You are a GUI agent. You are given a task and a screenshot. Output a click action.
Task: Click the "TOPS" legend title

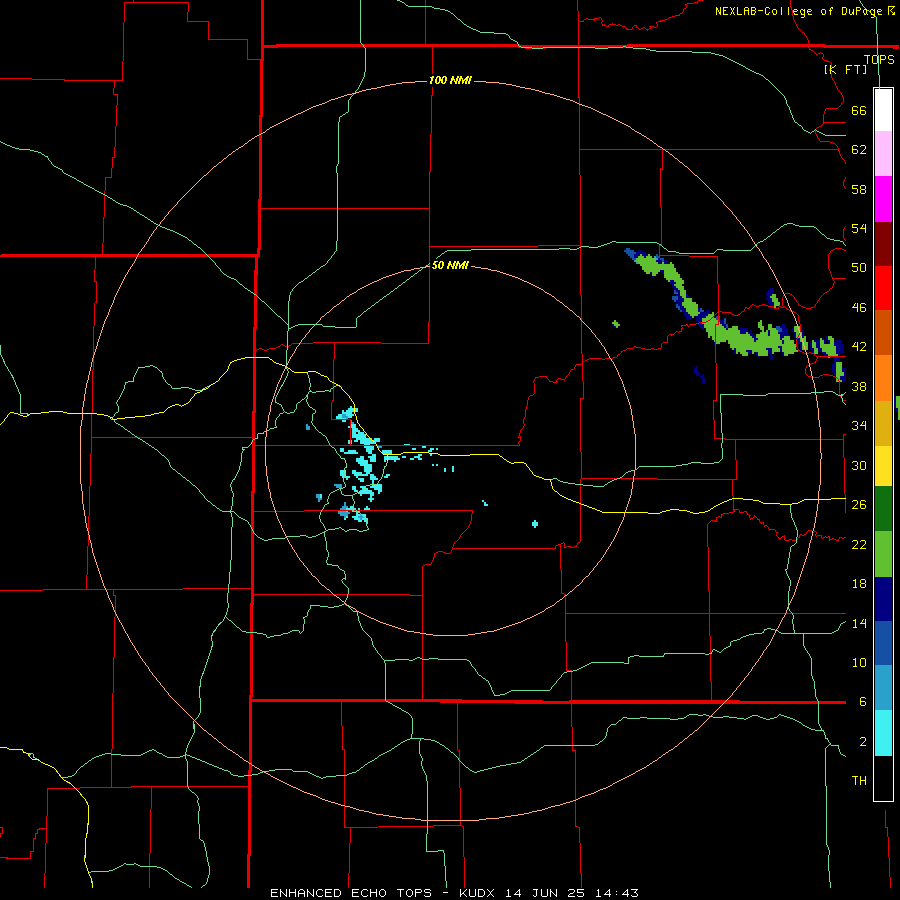pyautogui.click(x=879, y=60)
